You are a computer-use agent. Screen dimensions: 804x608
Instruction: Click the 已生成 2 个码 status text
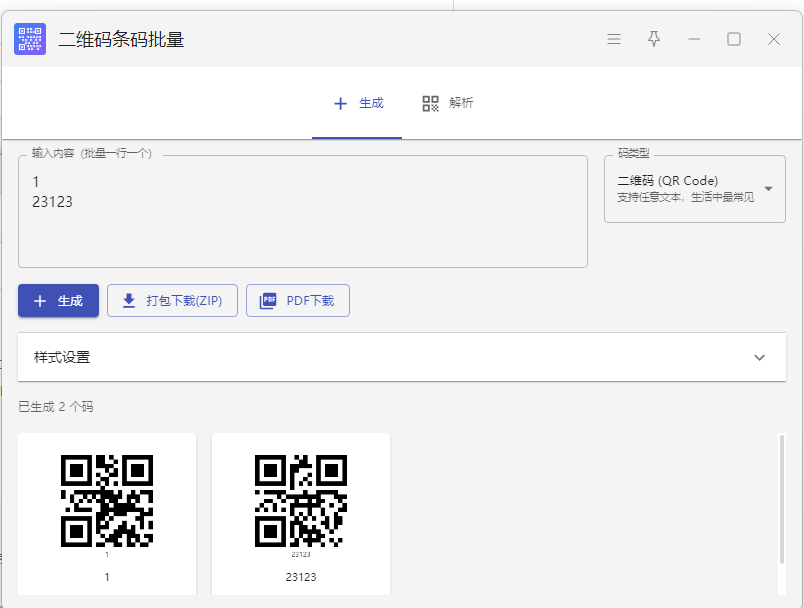click(56, 407)
